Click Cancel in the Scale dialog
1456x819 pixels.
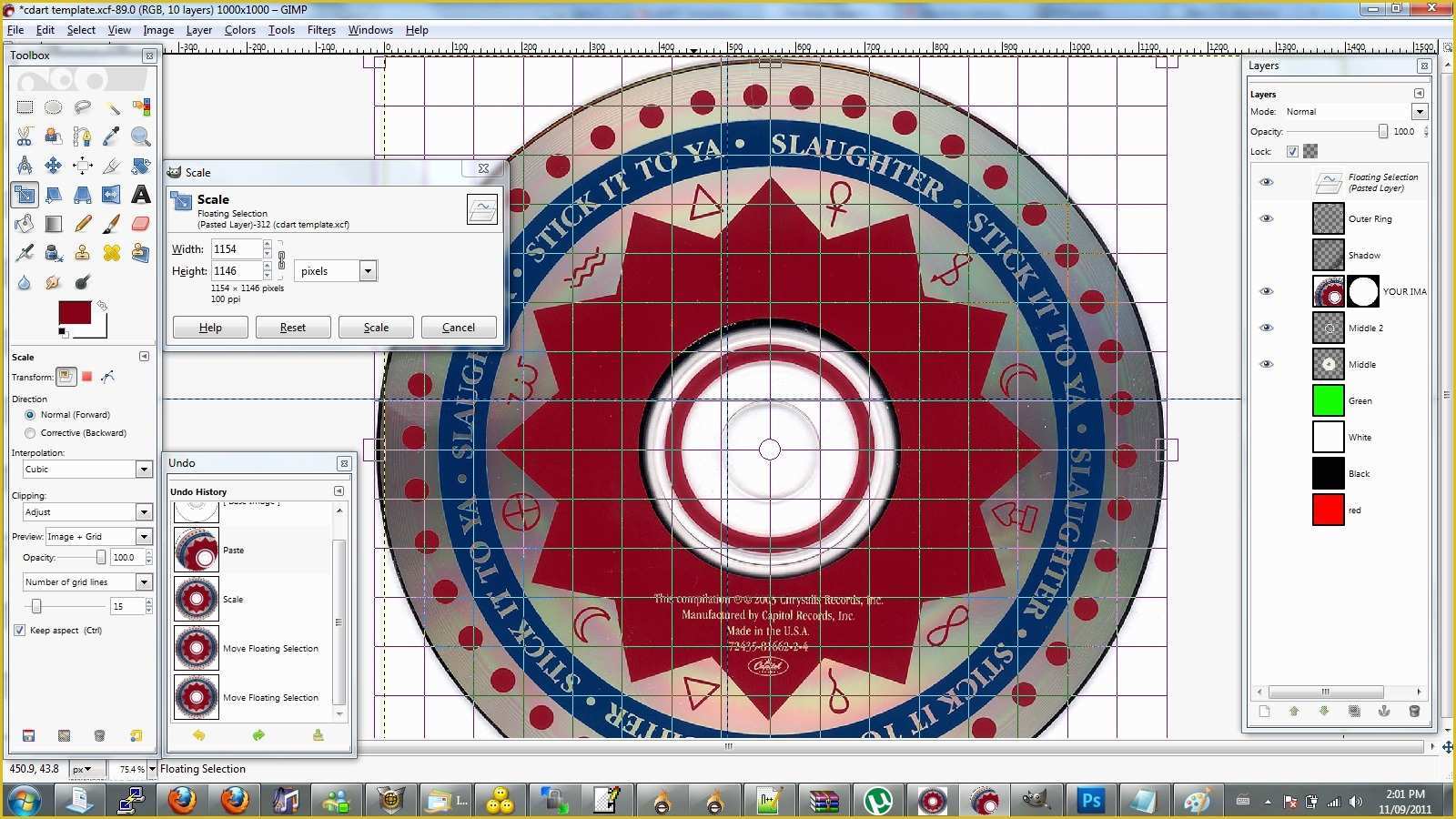[459, 328]
